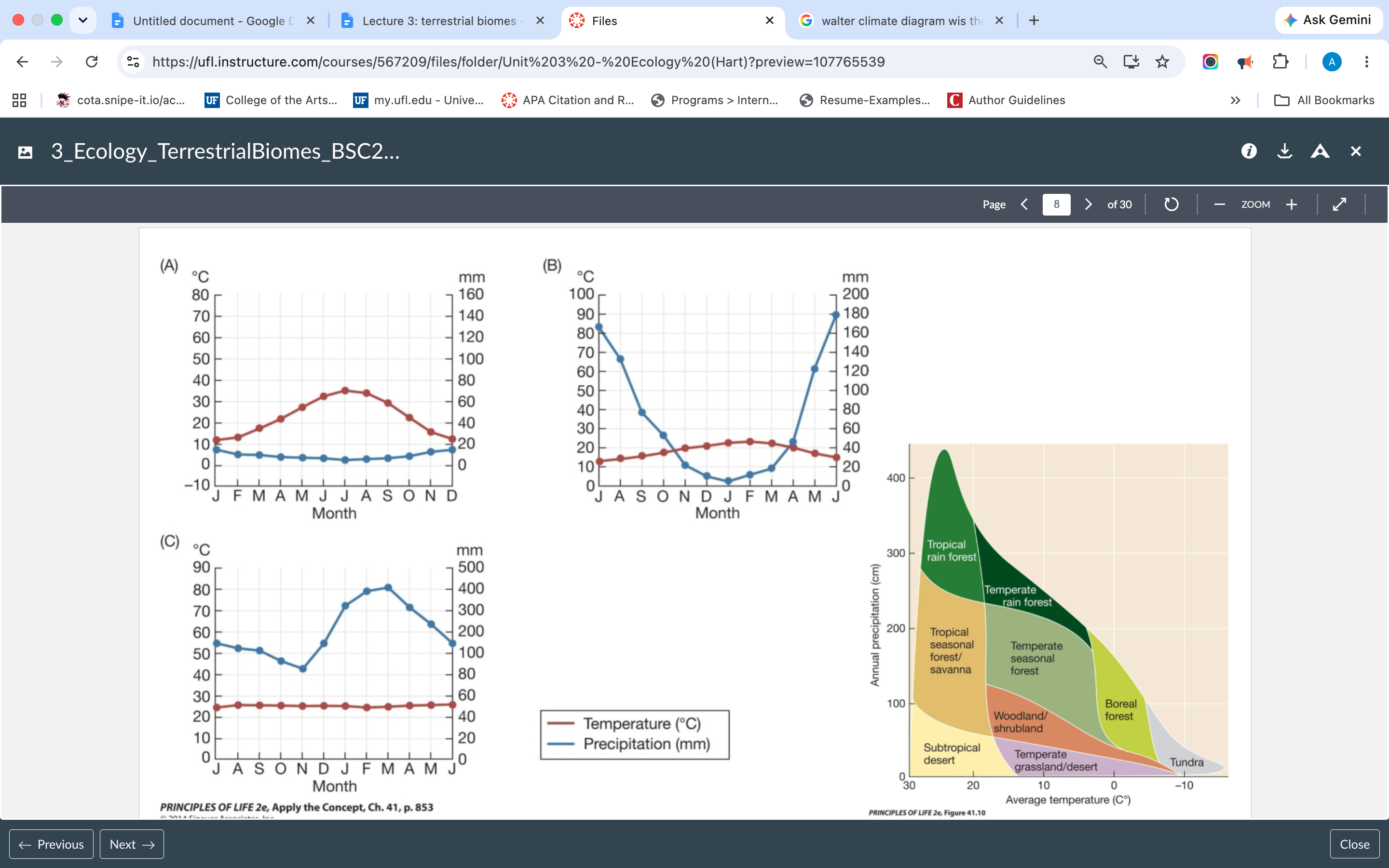Click the ZOOM label in viewer toolbar

(x=1255, y=204)
